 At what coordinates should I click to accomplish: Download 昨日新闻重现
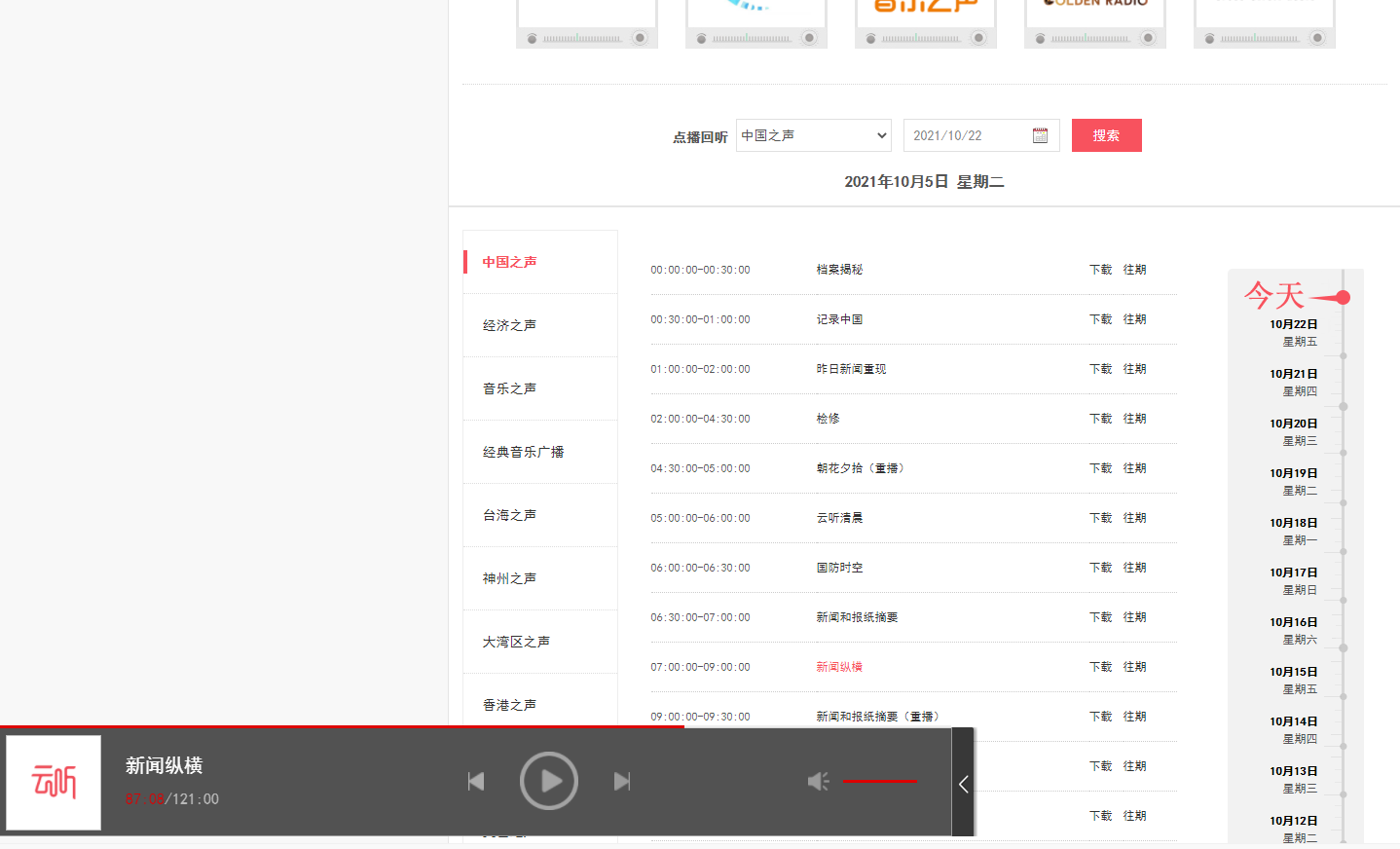click(x=1101, y=369)
